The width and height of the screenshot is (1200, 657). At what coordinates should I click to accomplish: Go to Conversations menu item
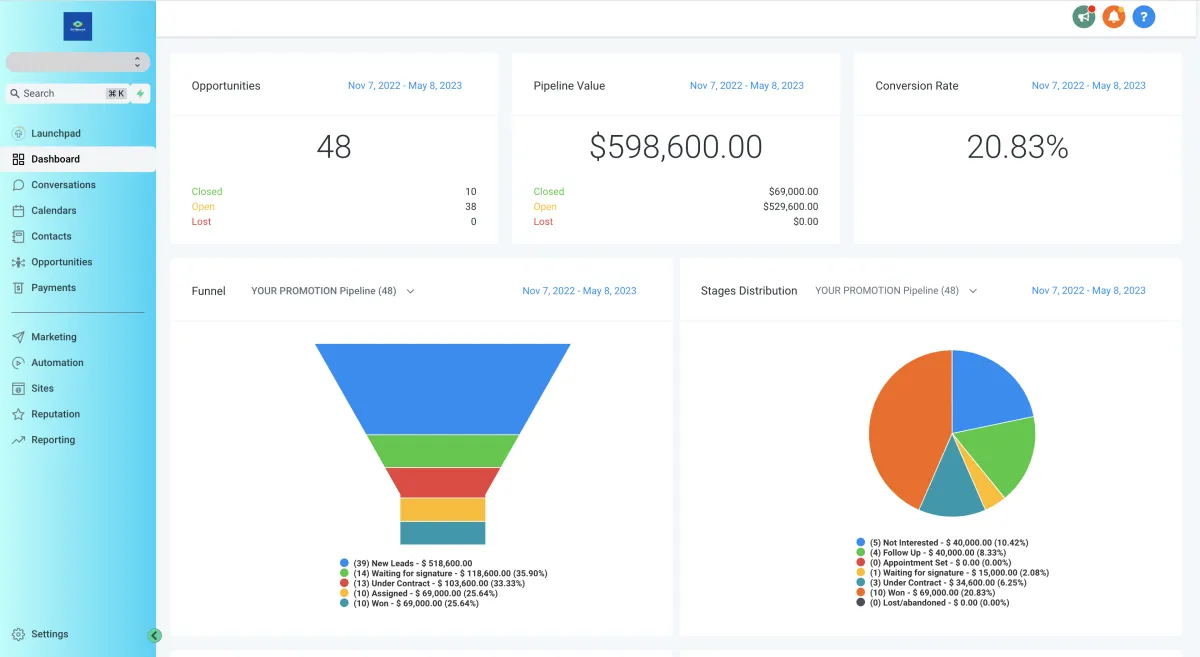[x=63, y=185]
